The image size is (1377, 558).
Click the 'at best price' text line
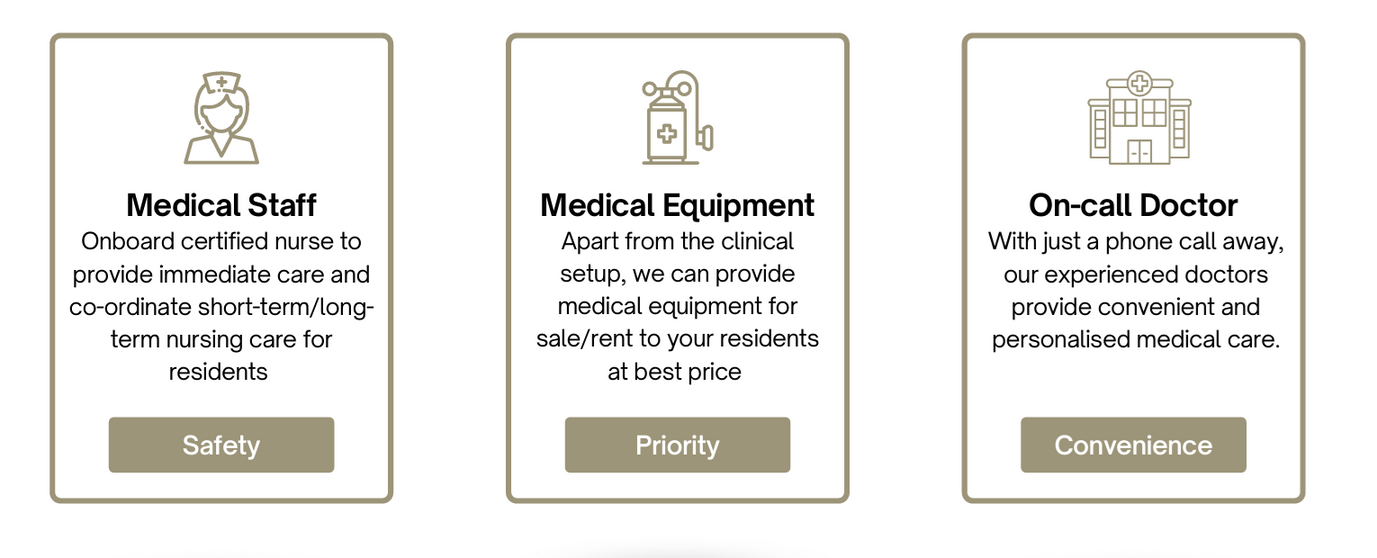pos(674,372)
